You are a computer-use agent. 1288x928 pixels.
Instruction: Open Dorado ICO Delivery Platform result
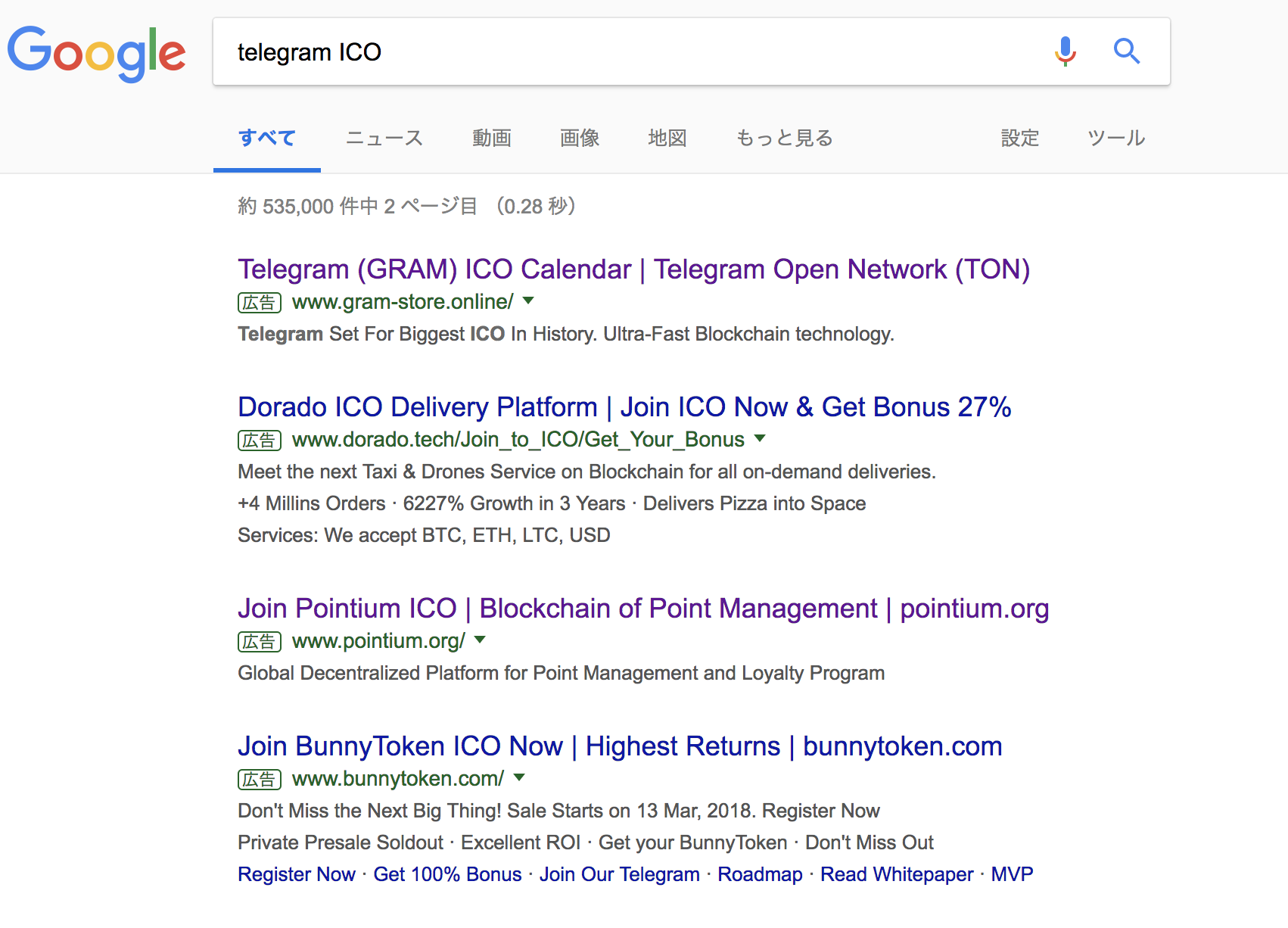click(624, 407)
